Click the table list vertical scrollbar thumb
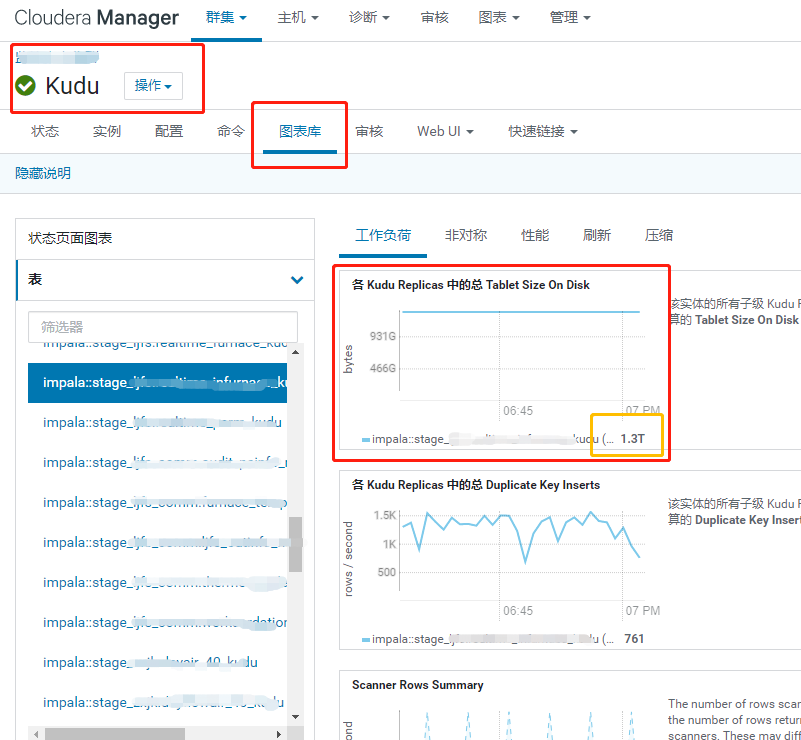This screenshot has width=801, height=740. point(295,544)
